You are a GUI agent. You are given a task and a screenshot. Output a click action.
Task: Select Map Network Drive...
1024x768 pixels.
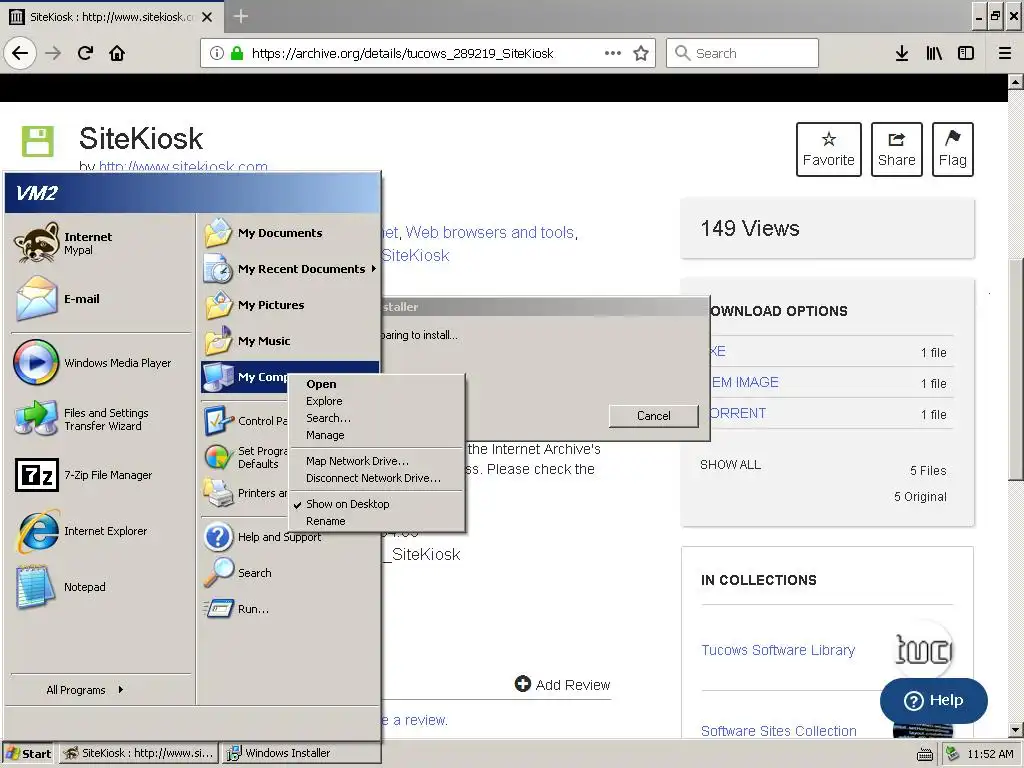point(376,461)
